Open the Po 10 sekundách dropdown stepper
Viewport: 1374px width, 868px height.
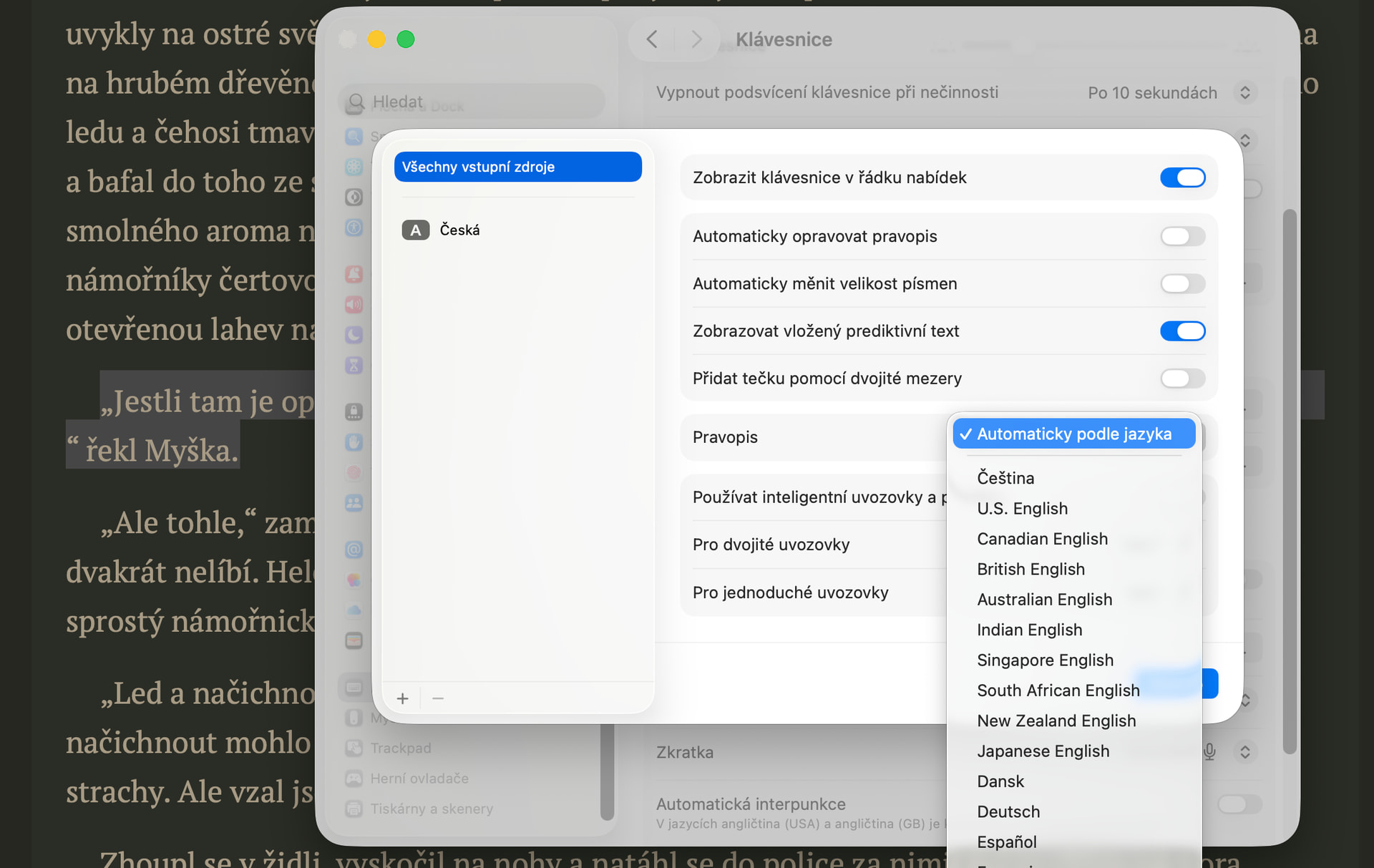point(1245,93)
